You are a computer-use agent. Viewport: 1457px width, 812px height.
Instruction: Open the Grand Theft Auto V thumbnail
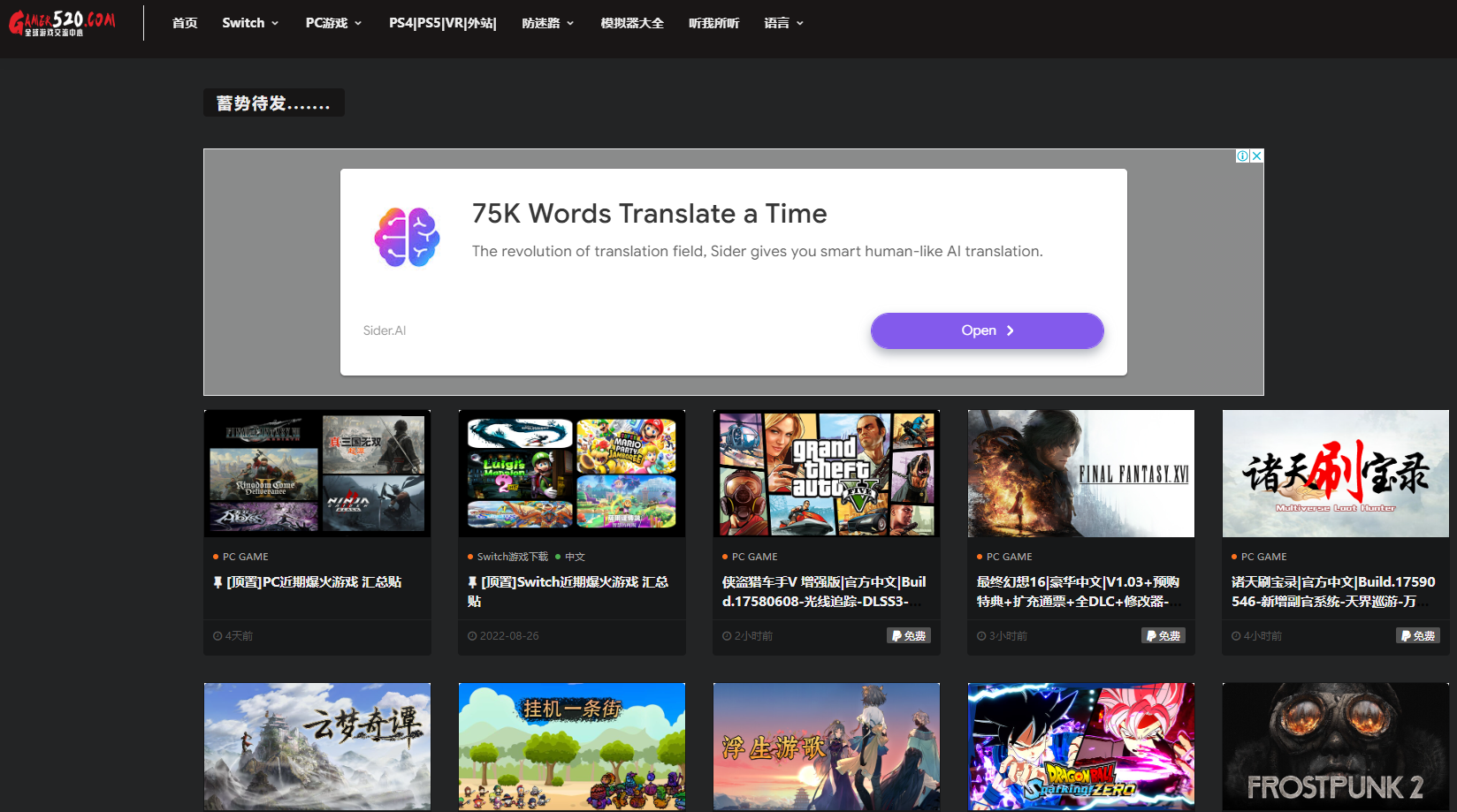tap(827, 474)
